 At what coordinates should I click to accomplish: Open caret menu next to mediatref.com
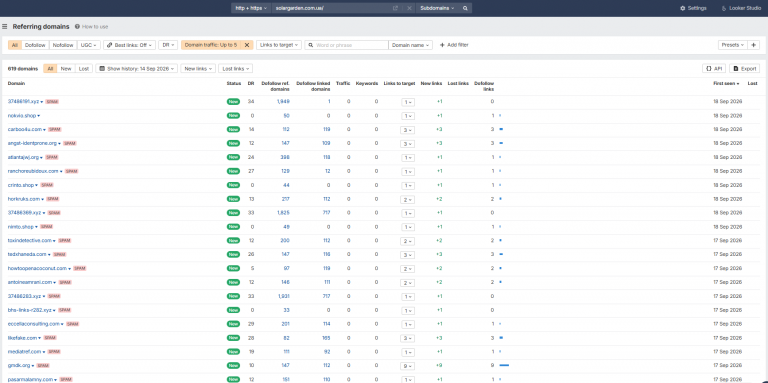tap(45, 352)
